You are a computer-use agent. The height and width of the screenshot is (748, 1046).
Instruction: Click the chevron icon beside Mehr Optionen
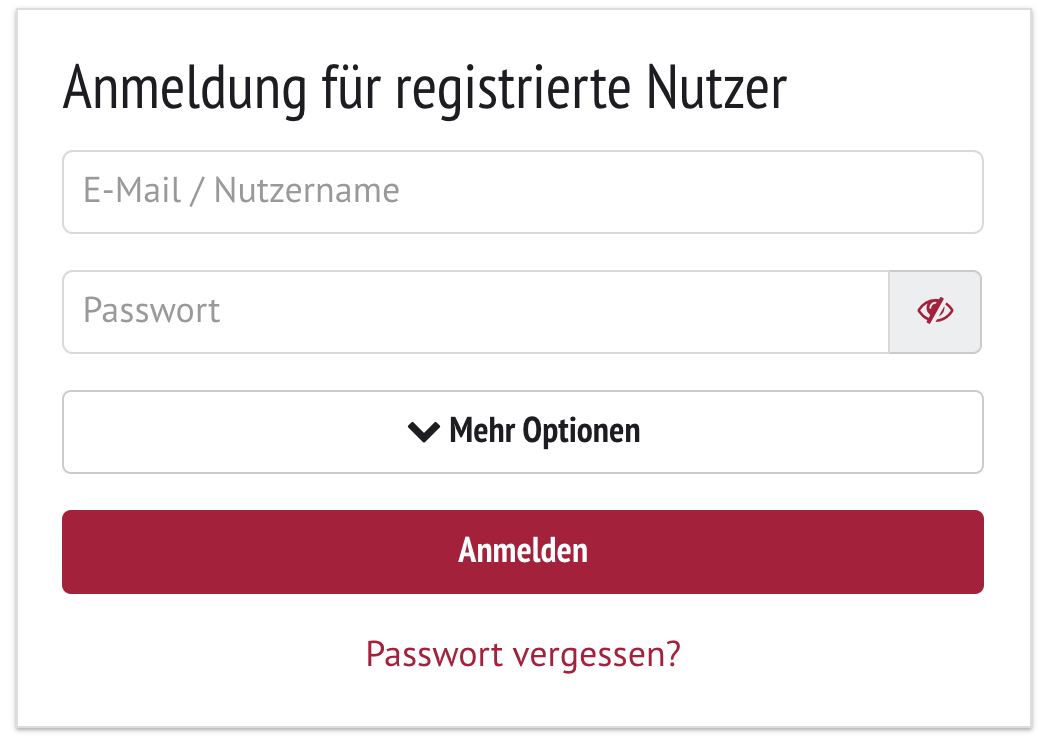click(424, 432)
